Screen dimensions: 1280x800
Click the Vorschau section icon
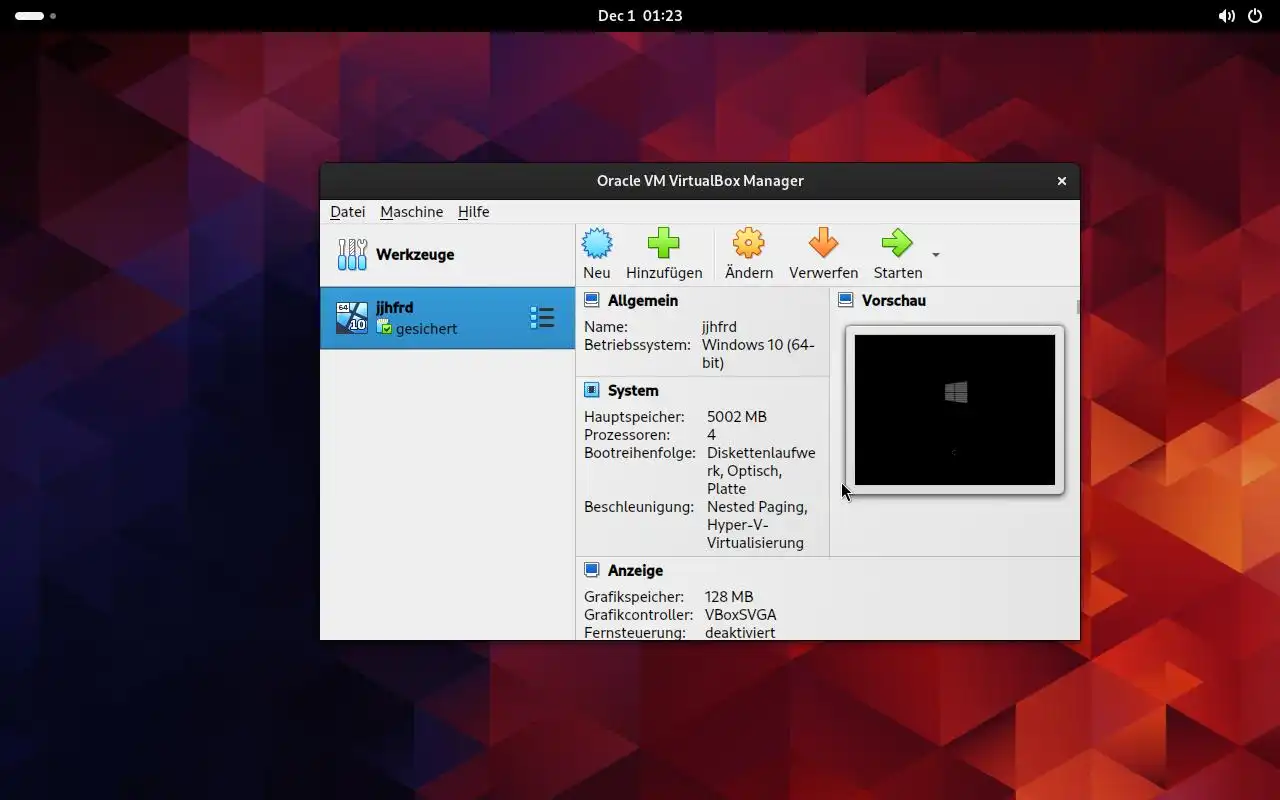point(846,300)
